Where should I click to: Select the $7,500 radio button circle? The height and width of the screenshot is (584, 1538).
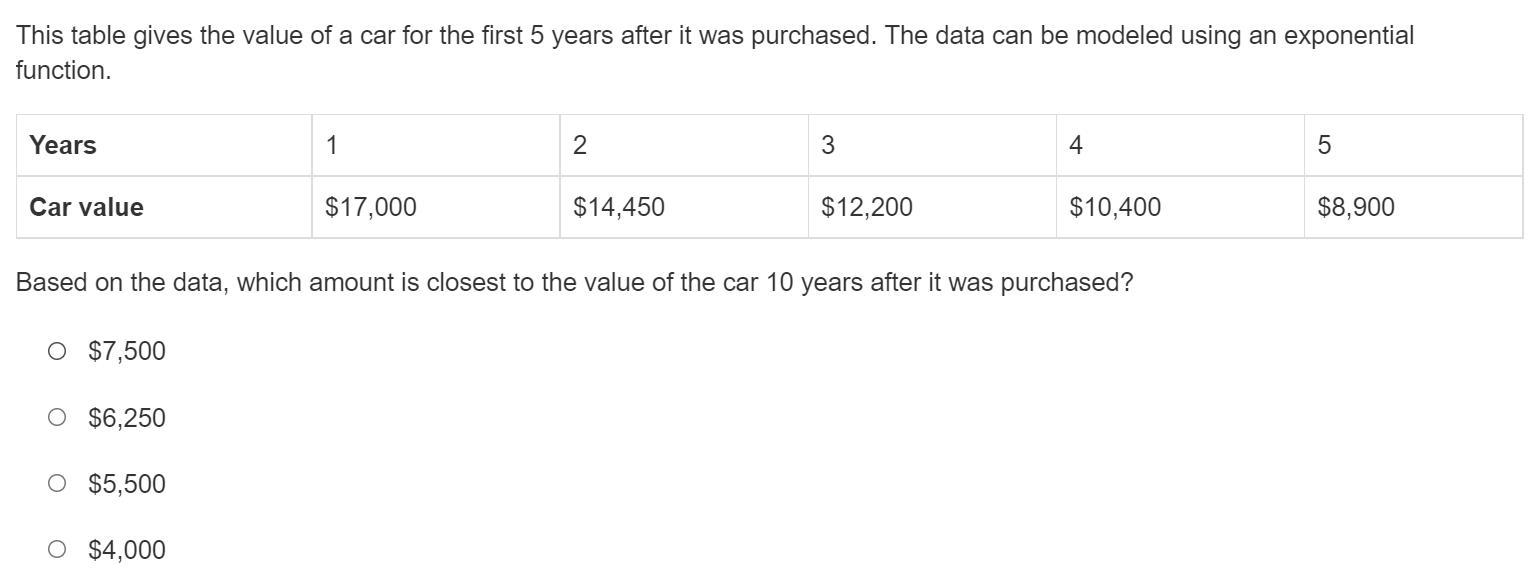[x=57, y=351]
